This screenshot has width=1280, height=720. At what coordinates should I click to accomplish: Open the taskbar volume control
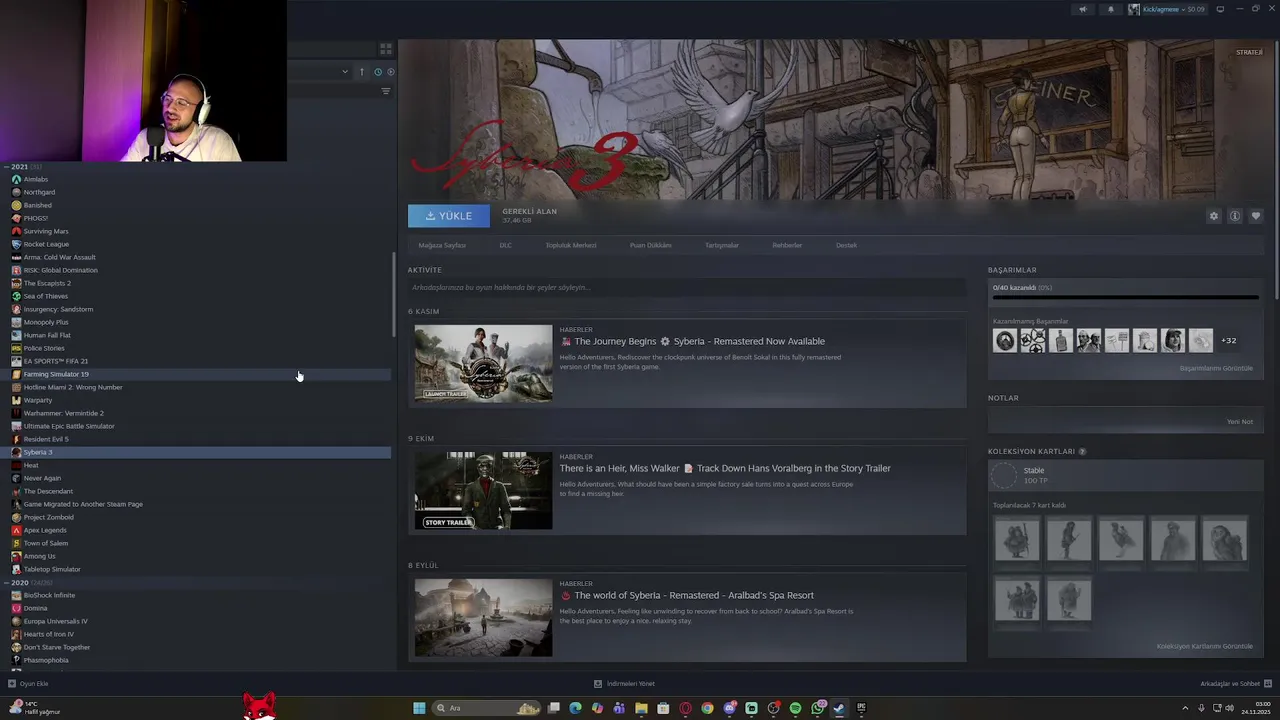(1229, 708)
